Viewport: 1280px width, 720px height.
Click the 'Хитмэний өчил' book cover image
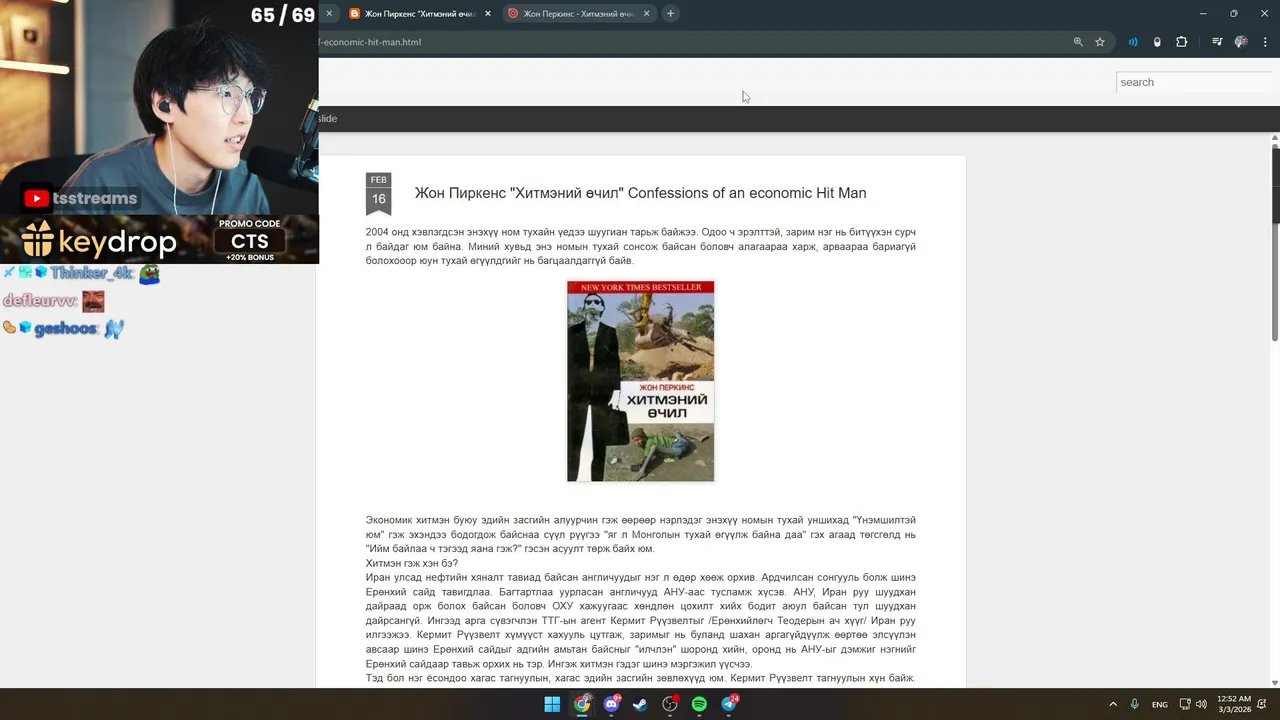pyautogui.click(x=640, y=381)
